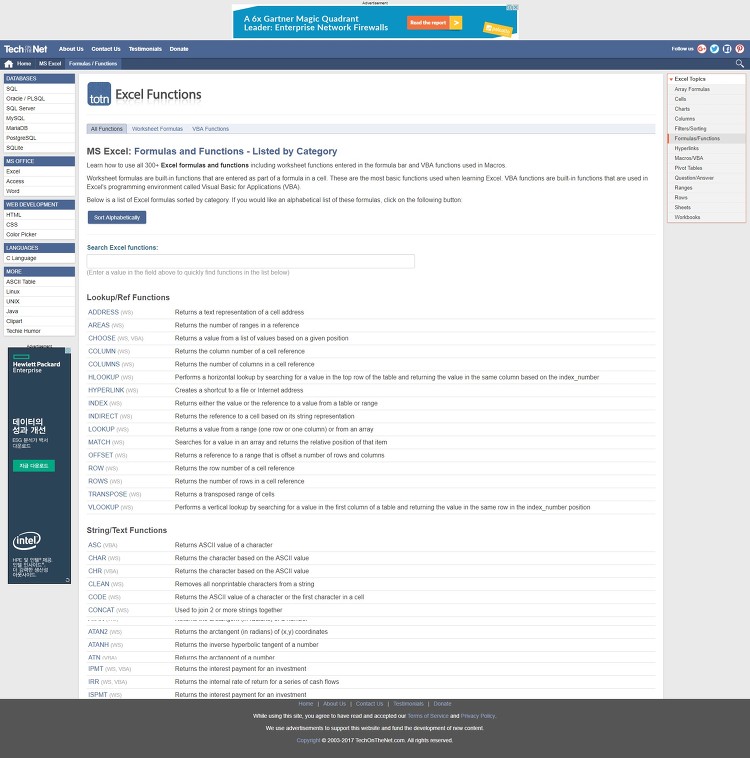The height and width of the screenshot is (758, 750).
Task: Open the Facebook follow icon
Action: click(x=727, y=49)
